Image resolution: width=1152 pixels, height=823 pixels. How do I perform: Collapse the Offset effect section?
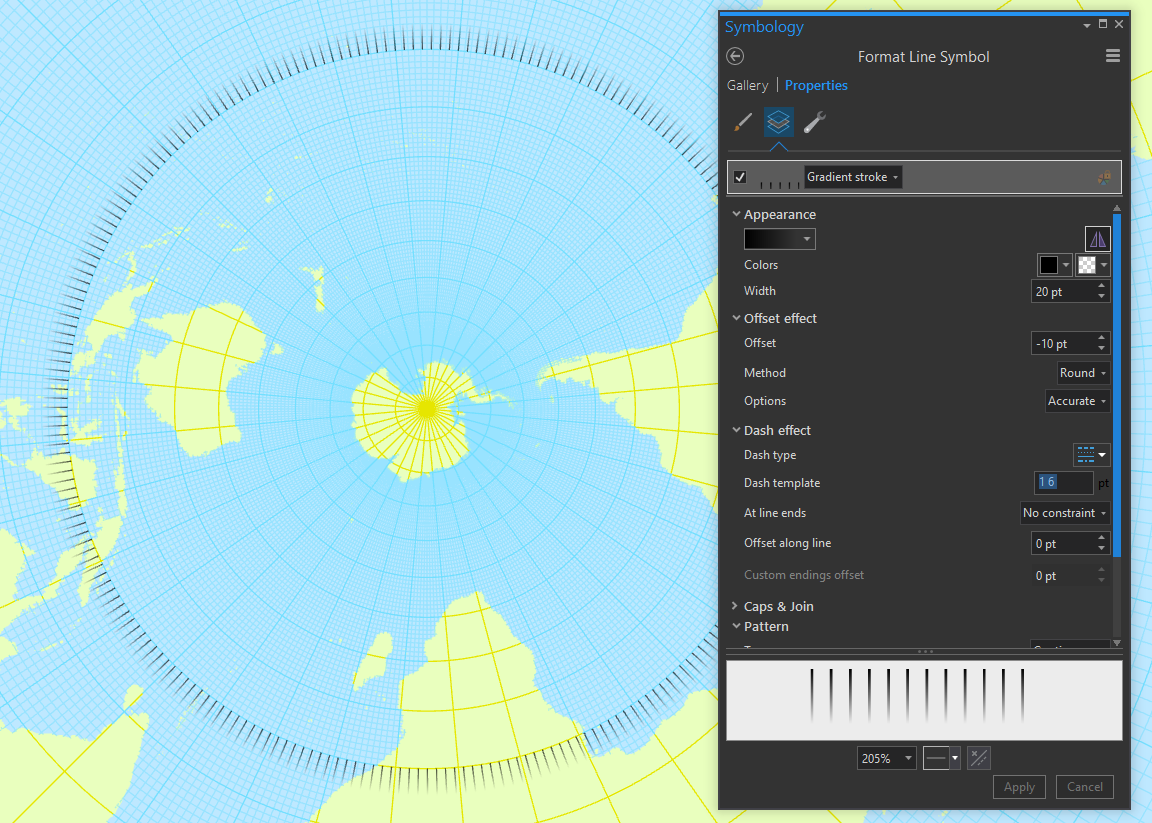pyautogui.click(x=736, y=318)
